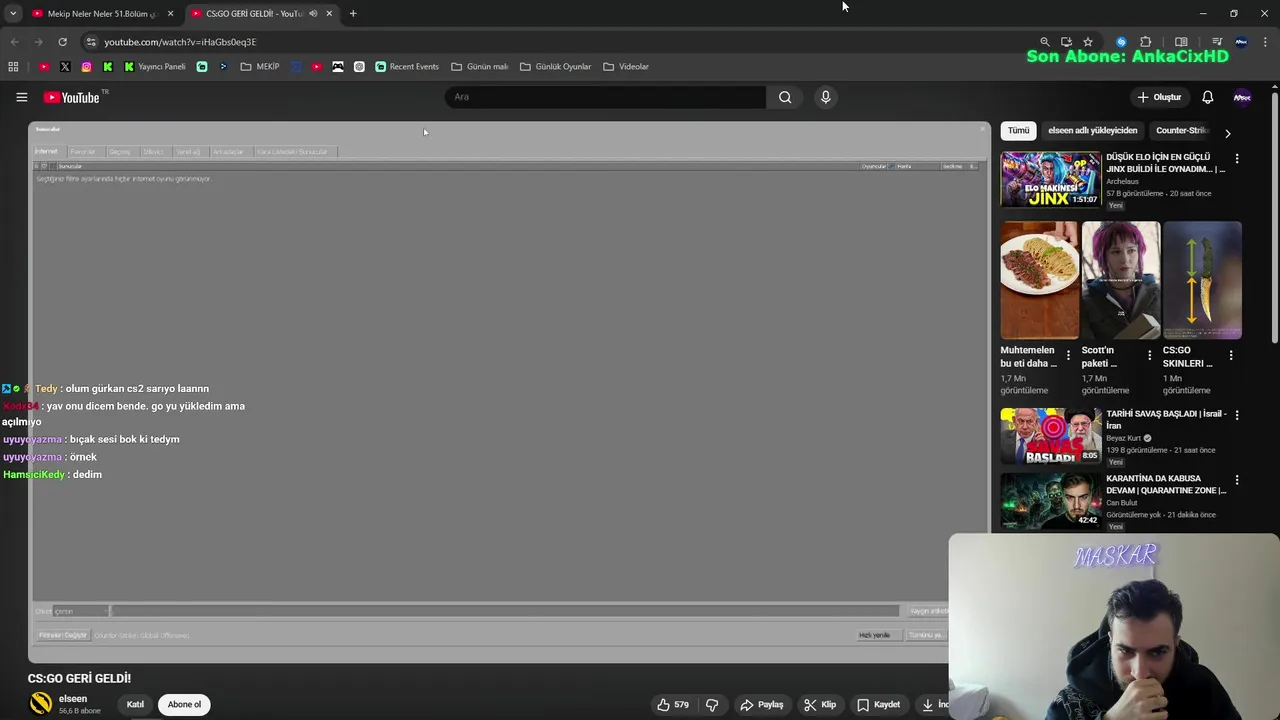
Task: Select the Tümü filter chip
Action: click(x=1018, y=131)
